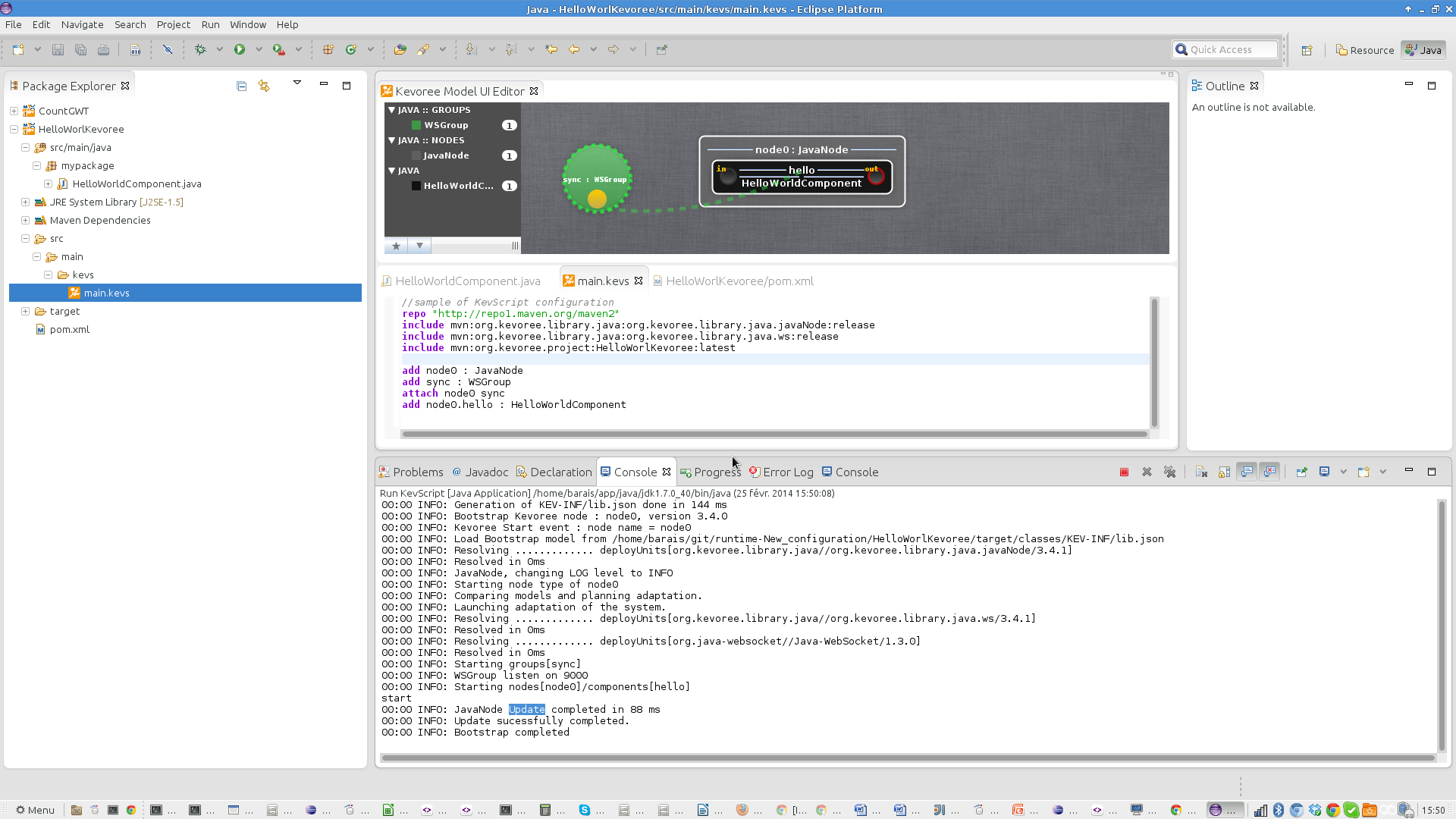Open the Navigate menu

click(82, 24)
